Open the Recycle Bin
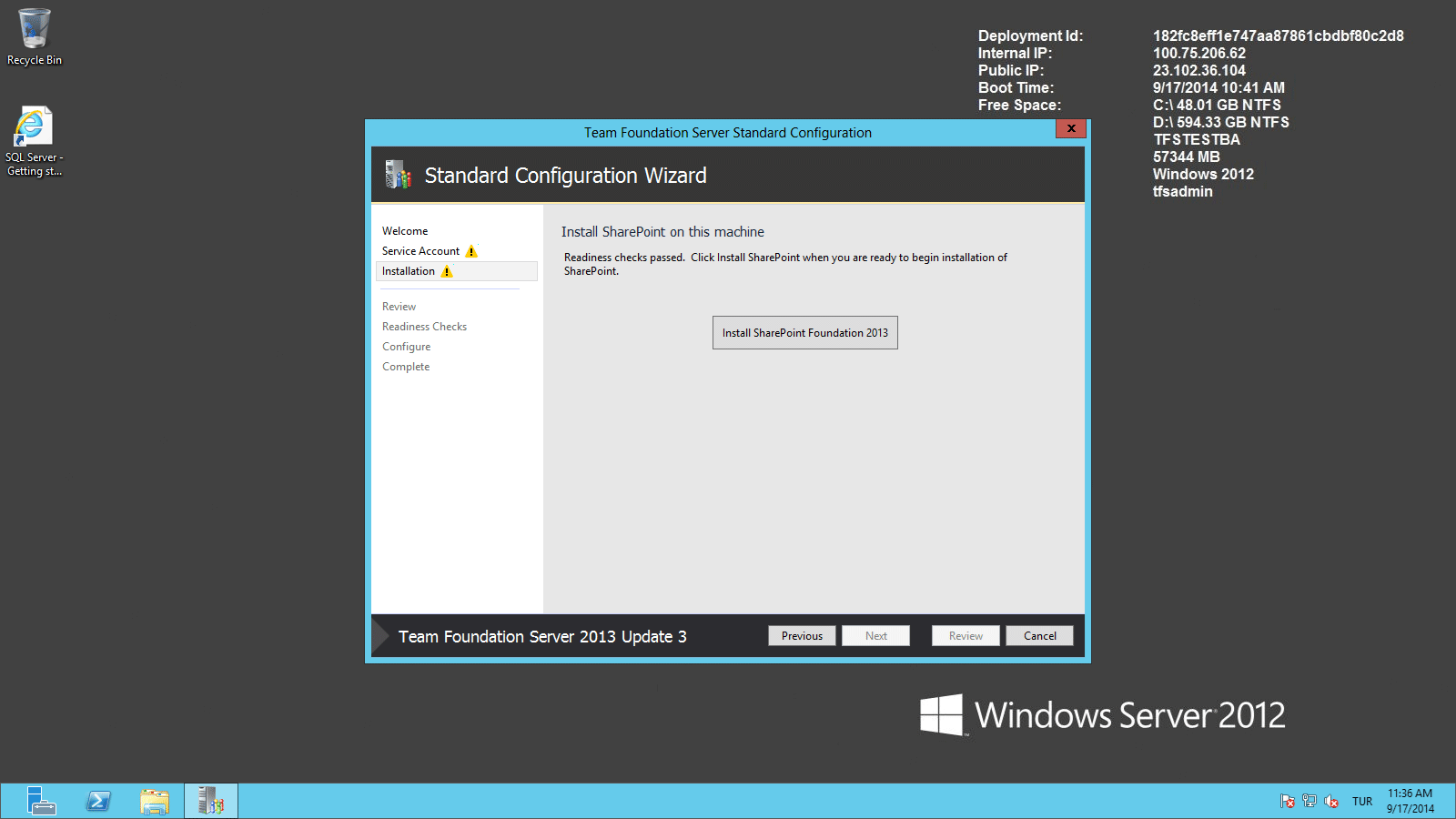 [34, 27]
